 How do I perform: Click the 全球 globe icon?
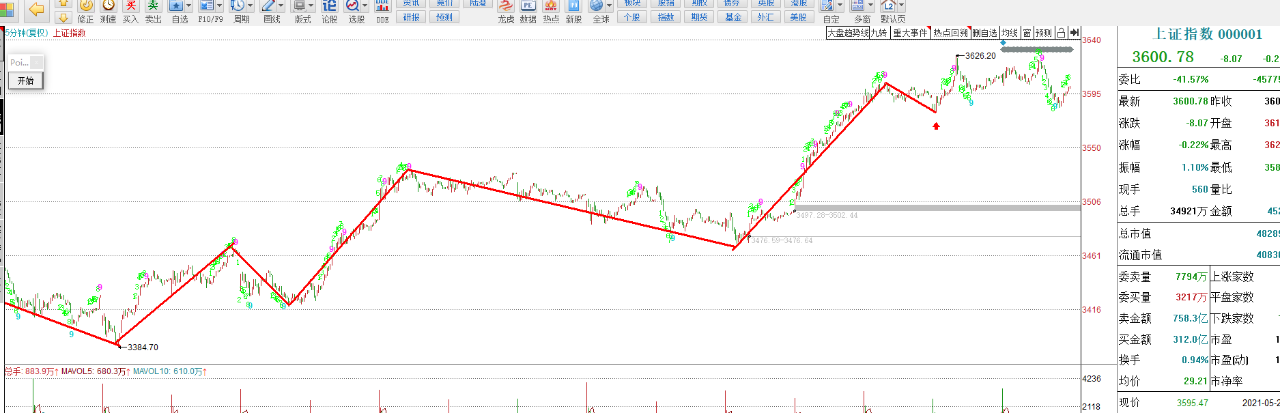(x=596, y=5)
